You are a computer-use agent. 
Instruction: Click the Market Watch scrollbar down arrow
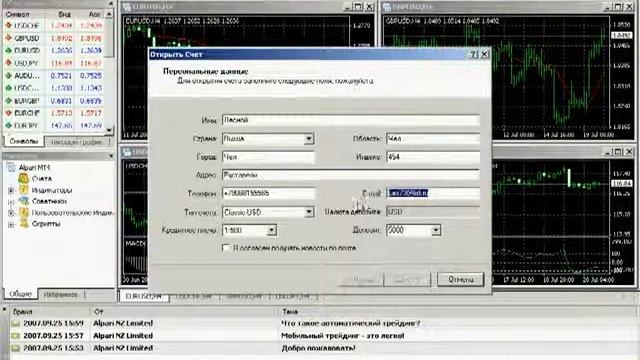109,130
